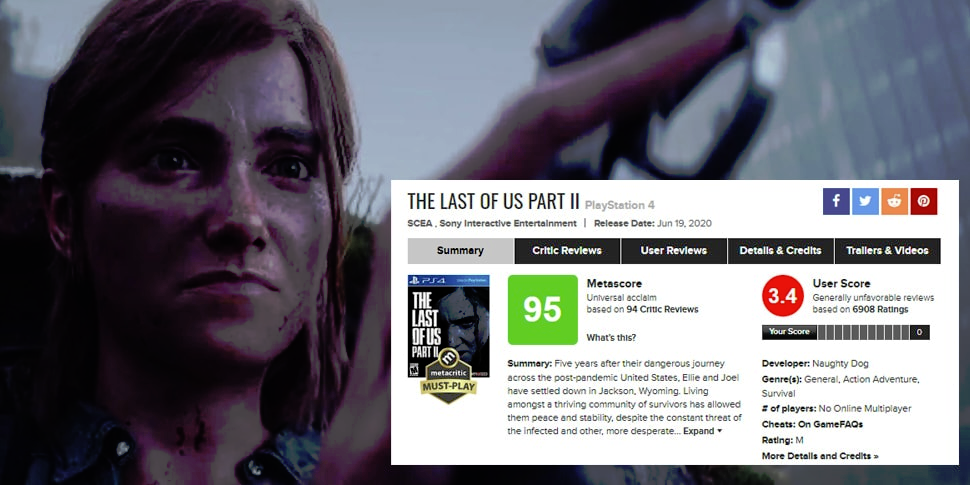Screen dimensions: 970x485
Task: Share the page via Twitter icon
Action: [865, 201]
